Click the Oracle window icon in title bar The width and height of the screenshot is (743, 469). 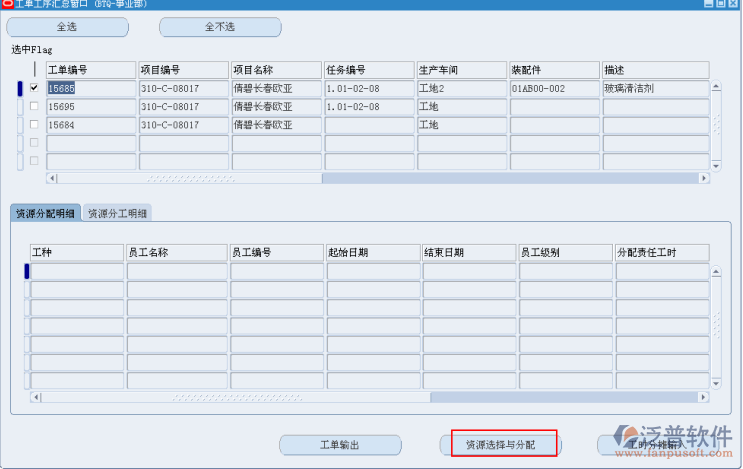(x=7, y=5)
